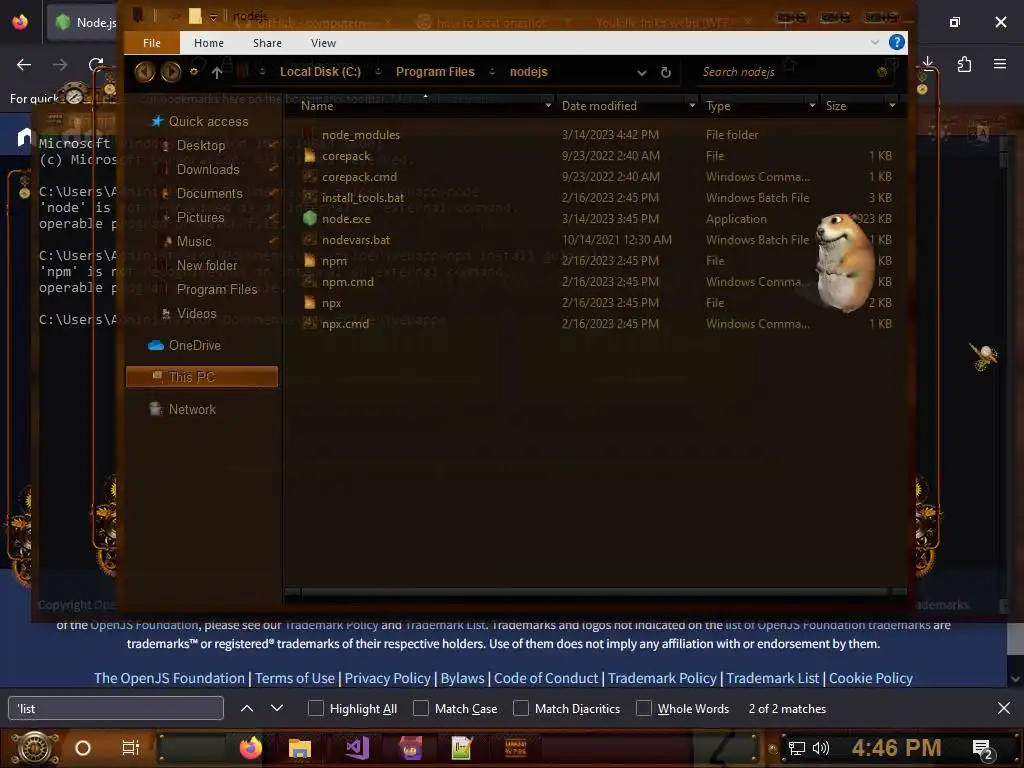
Task: Go to next find match arrow
Action: coord(277,709)
